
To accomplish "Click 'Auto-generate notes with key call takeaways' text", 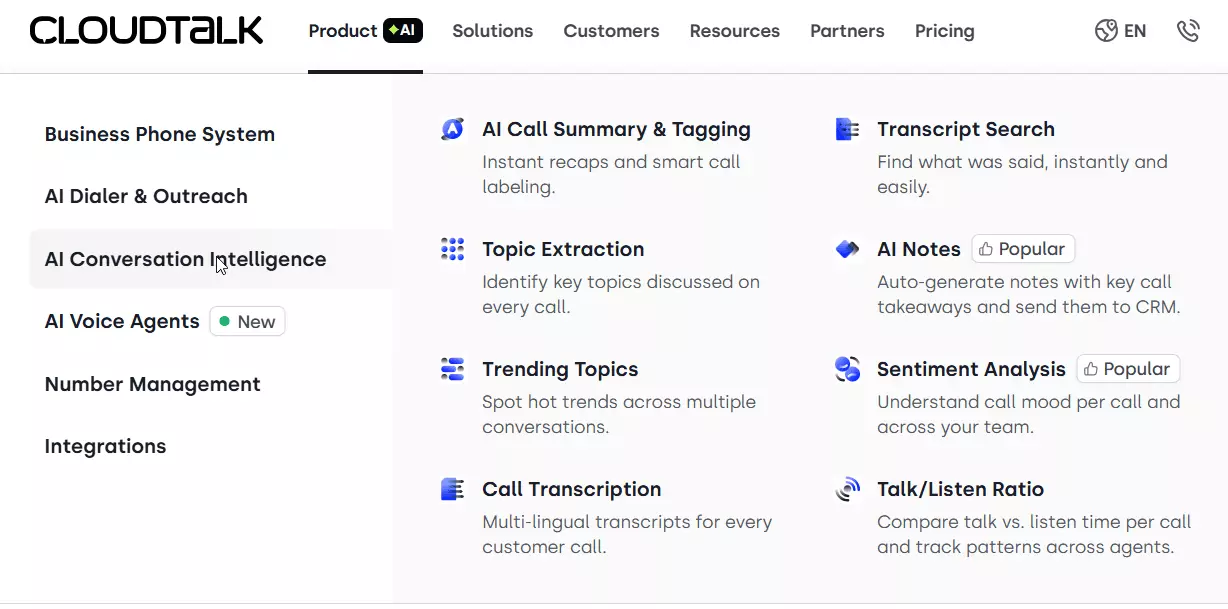I will click(x=1029, y=294).
